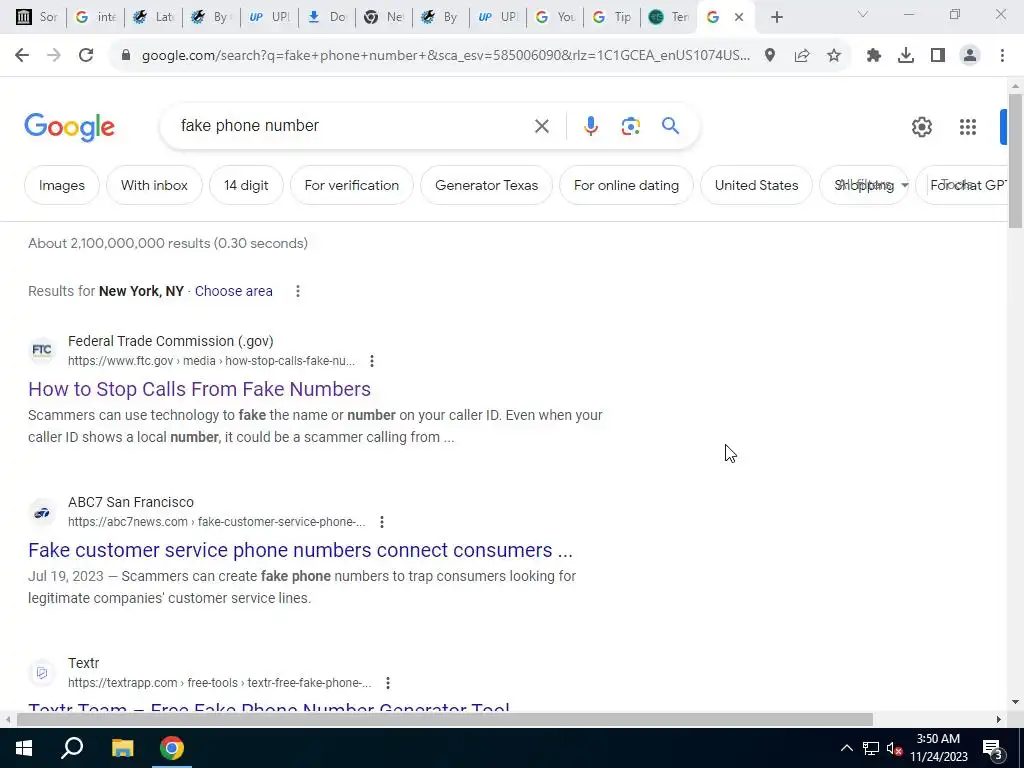
Task: Open the Chrome profile avatar
Action: [x=970, y=56]
